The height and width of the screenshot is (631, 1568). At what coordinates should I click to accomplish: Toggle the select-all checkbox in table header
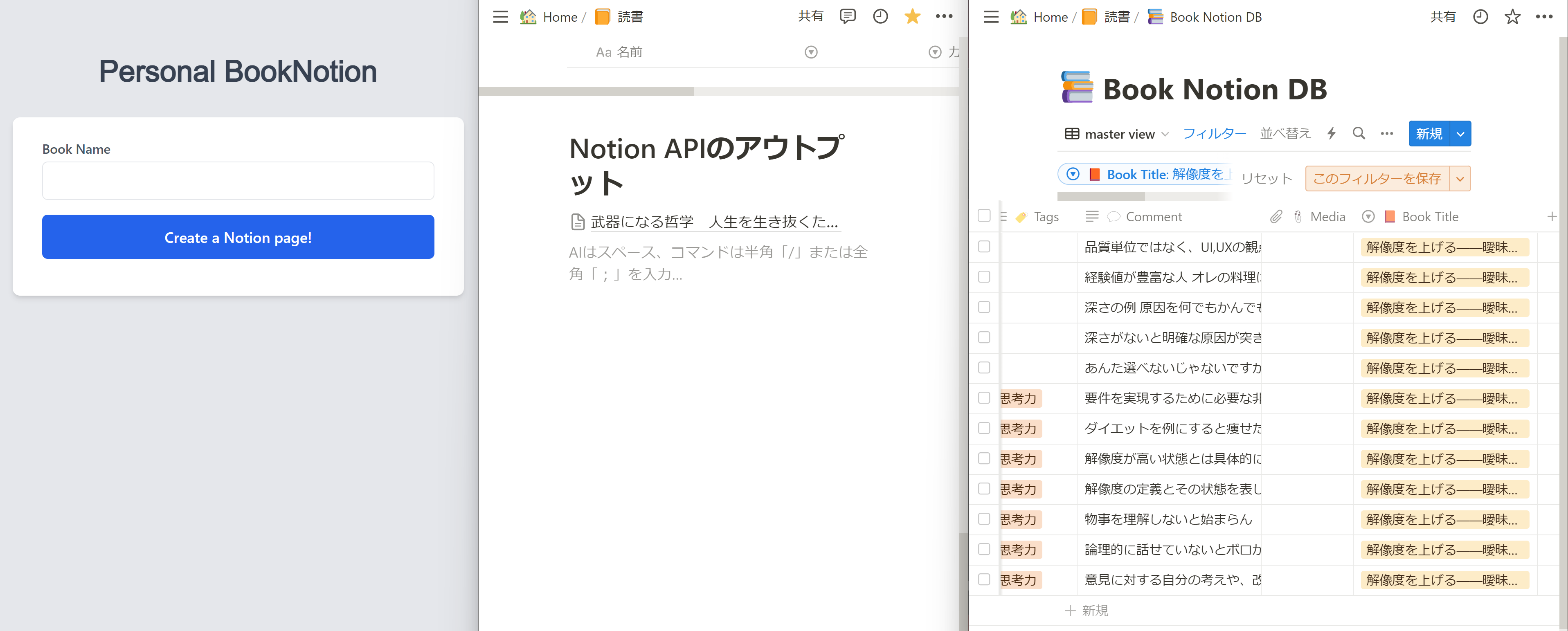pyautogui.click(x=984, y=216)
